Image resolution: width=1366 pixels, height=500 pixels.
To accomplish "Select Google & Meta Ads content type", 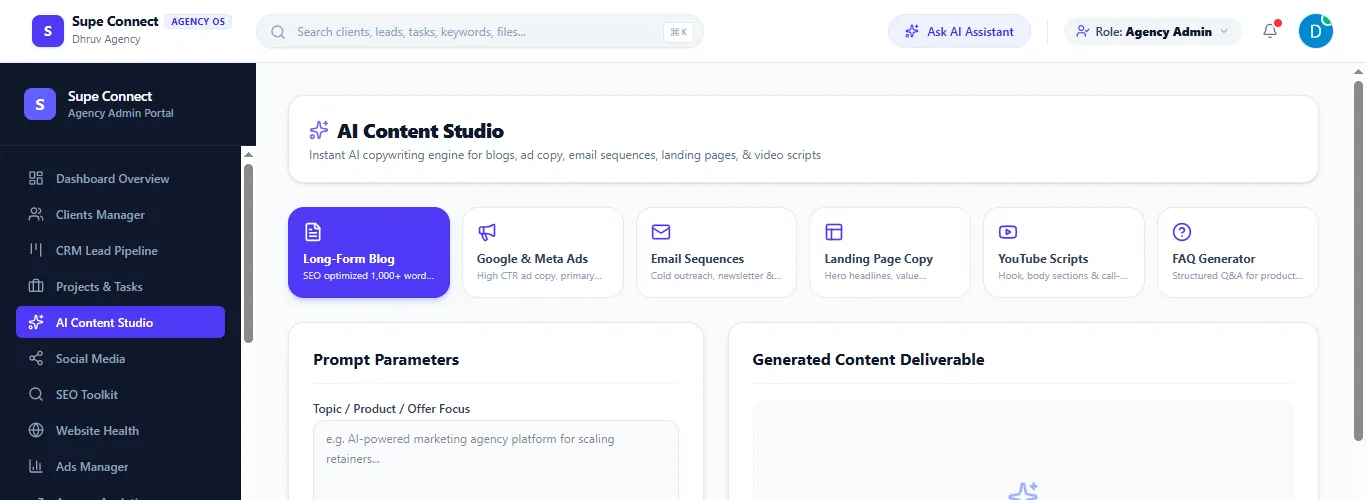I will pos(542,253).
